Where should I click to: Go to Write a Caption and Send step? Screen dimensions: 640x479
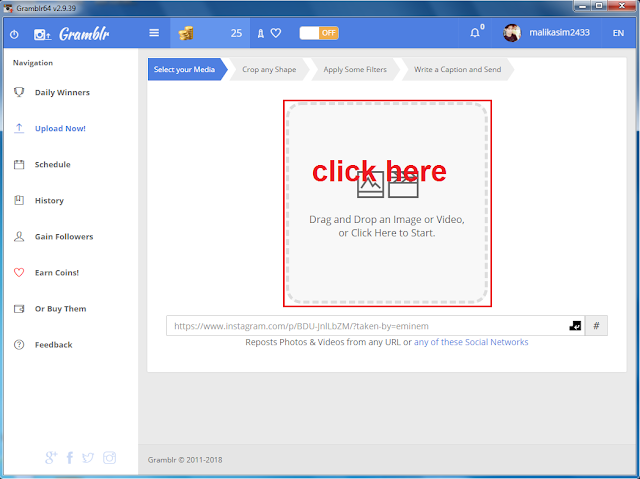(458, 69)
